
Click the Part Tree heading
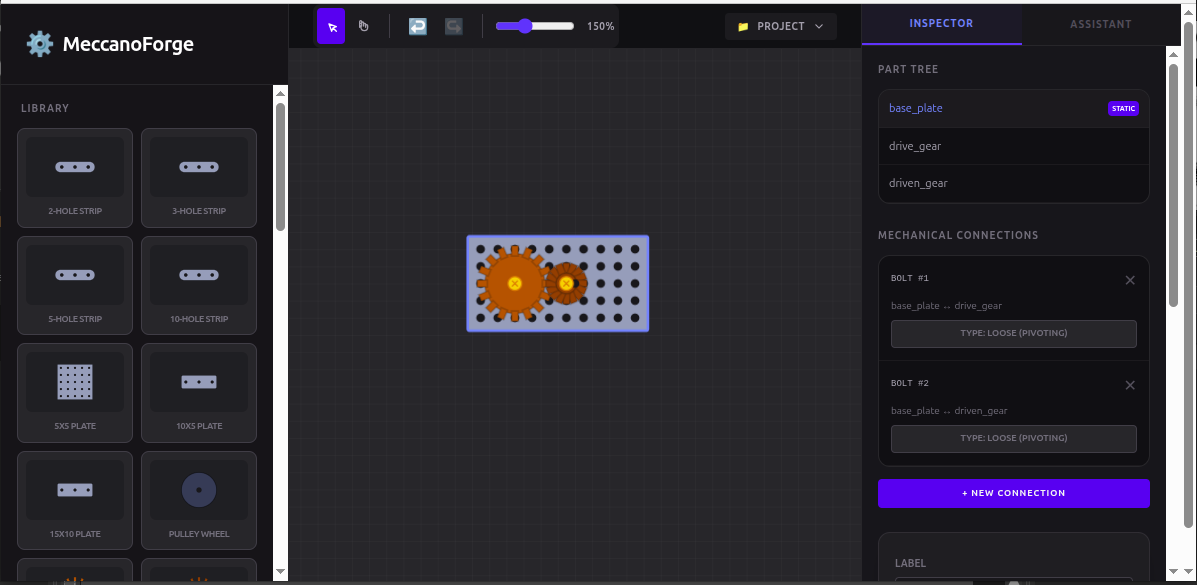[908, 69]
